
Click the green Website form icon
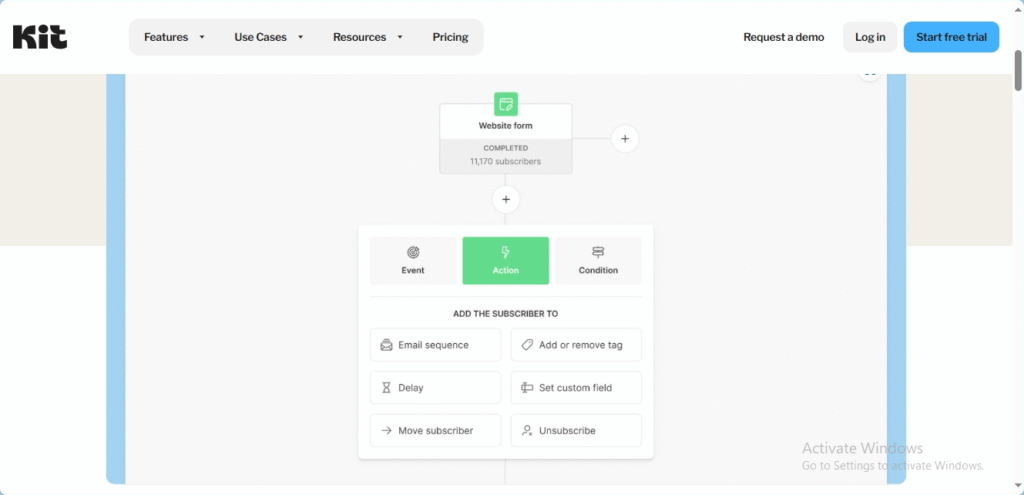pyautogui.click(x=505, y=104)
